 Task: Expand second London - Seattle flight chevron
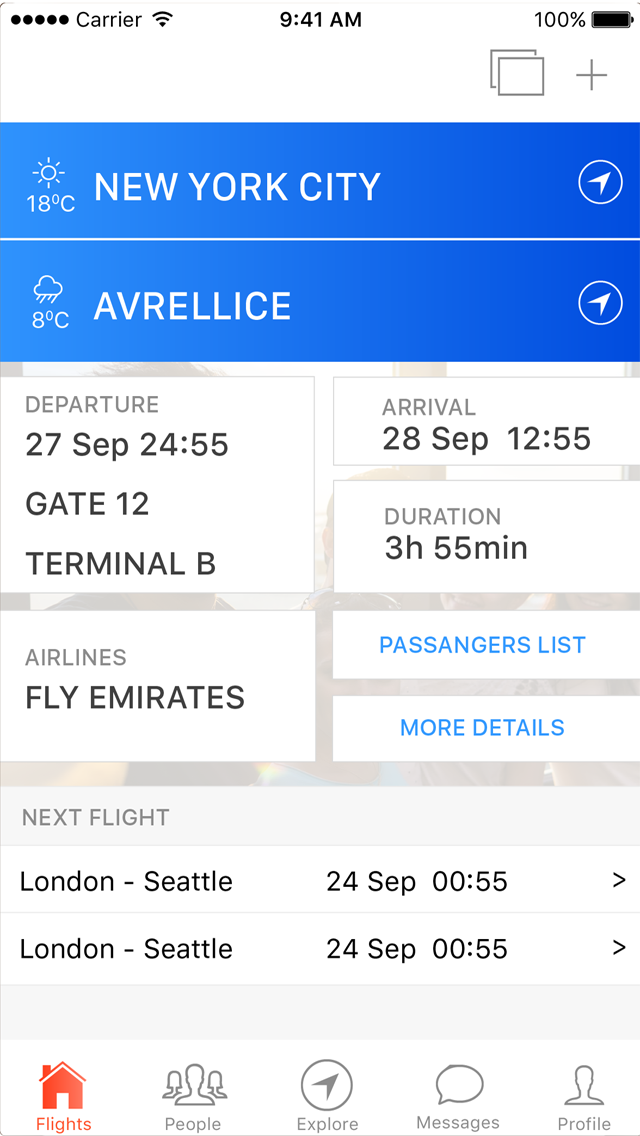[619, 947]
